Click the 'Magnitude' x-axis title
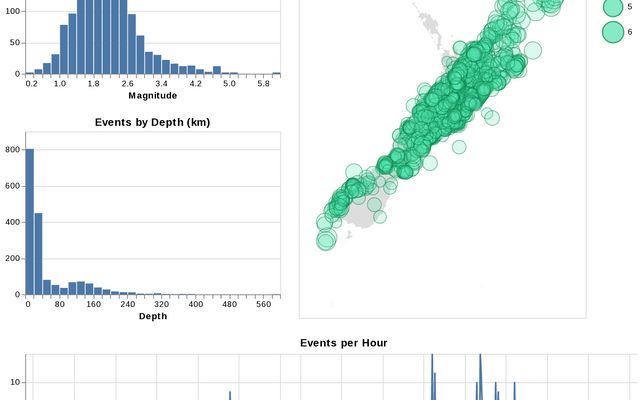This screenshot has height=400, width=640. click(x=153, y=96)
